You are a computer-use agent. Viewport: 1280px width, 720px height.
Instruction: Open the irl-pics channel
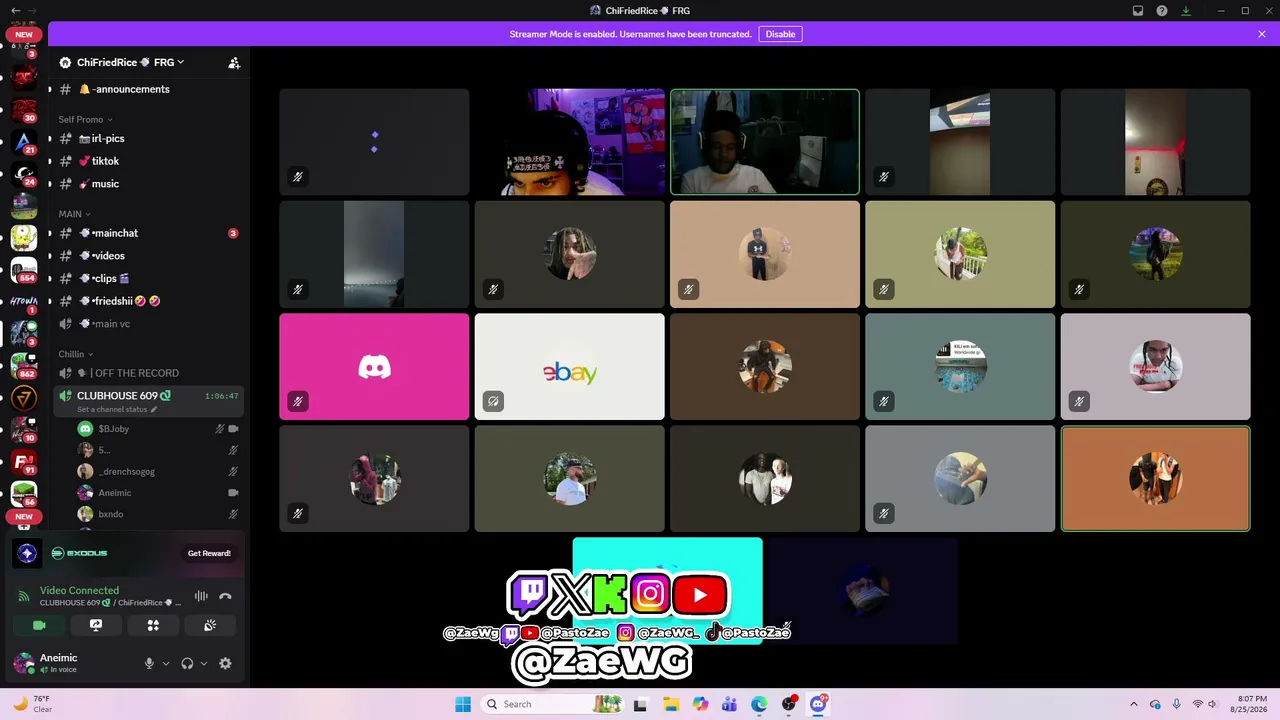(x=148, y=139)
